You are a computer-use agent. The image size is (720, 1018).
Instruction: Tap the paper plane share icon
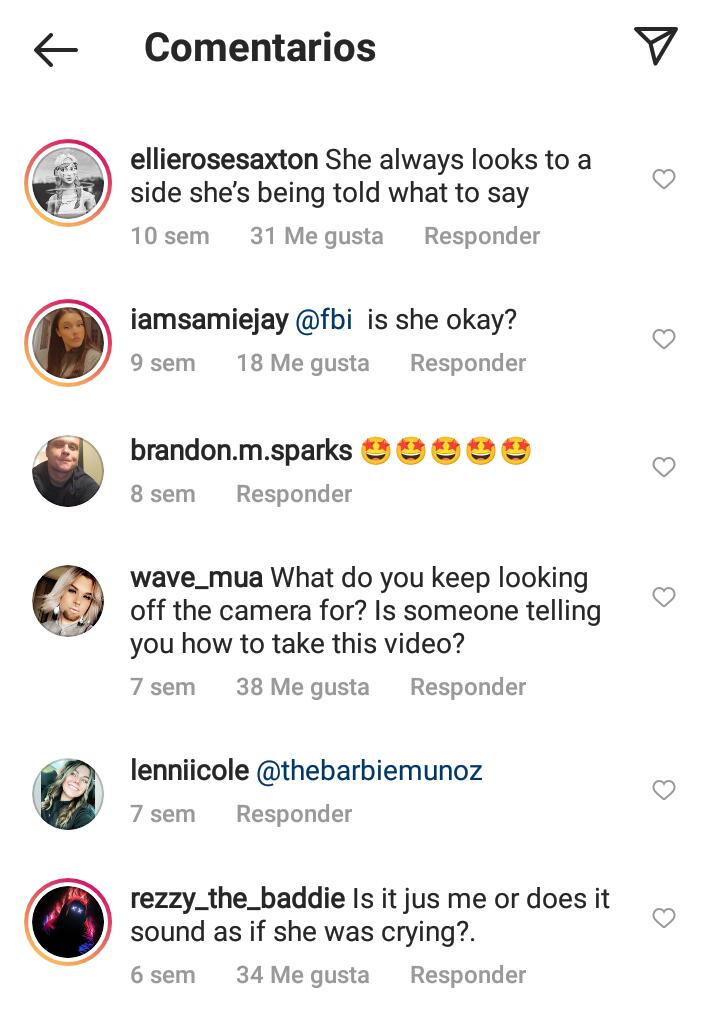click(x=656, y=46)
